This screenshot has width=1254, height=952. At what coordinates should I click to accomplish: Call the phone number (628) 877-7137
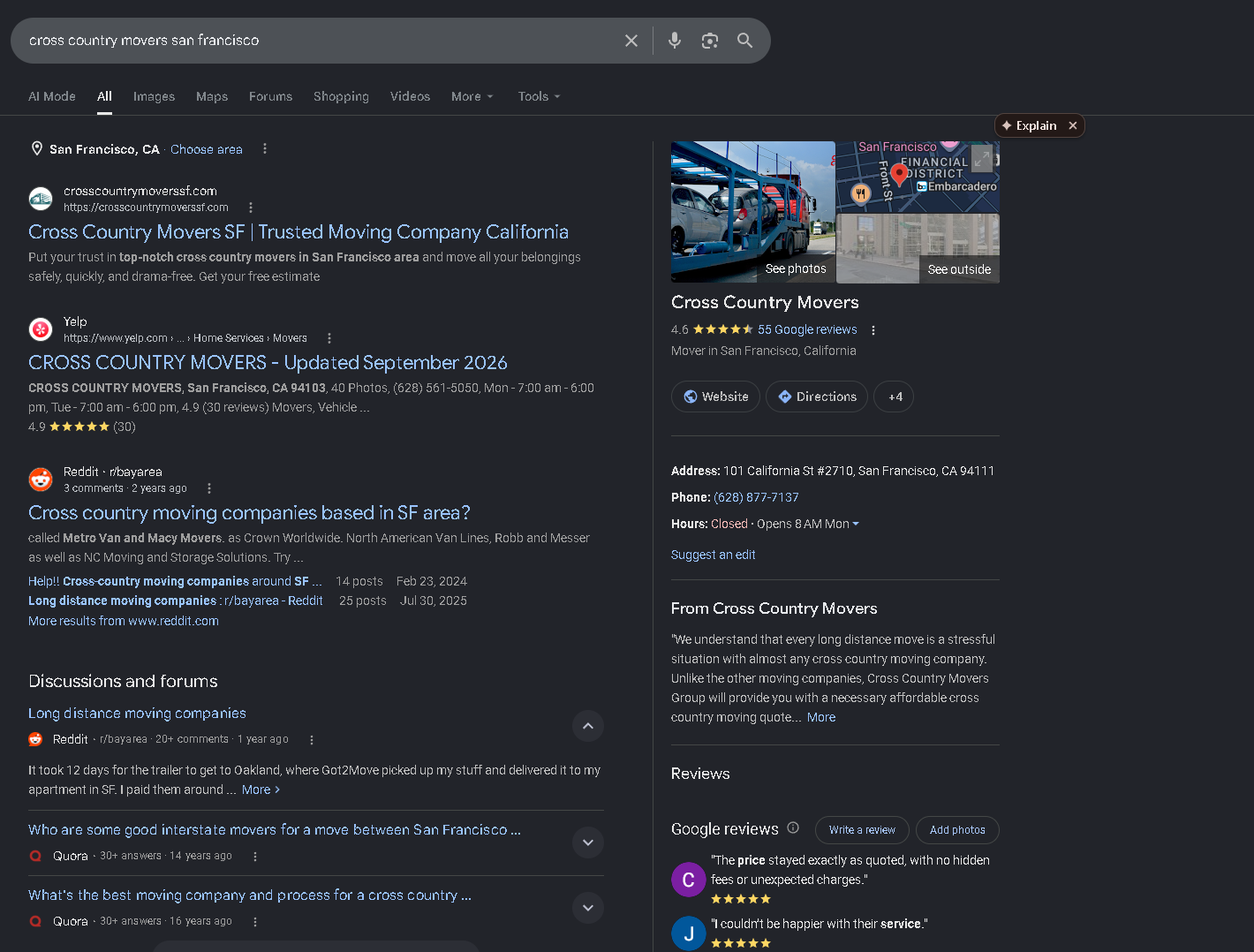[x=756, y=497]
